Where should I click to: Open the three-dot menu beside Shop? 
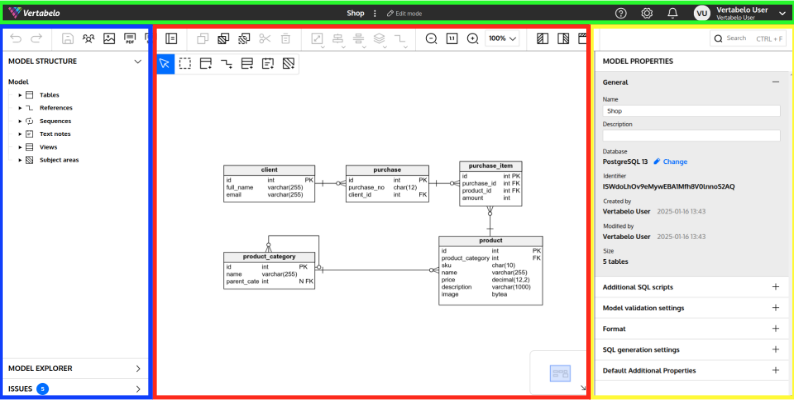coord(375,14)
